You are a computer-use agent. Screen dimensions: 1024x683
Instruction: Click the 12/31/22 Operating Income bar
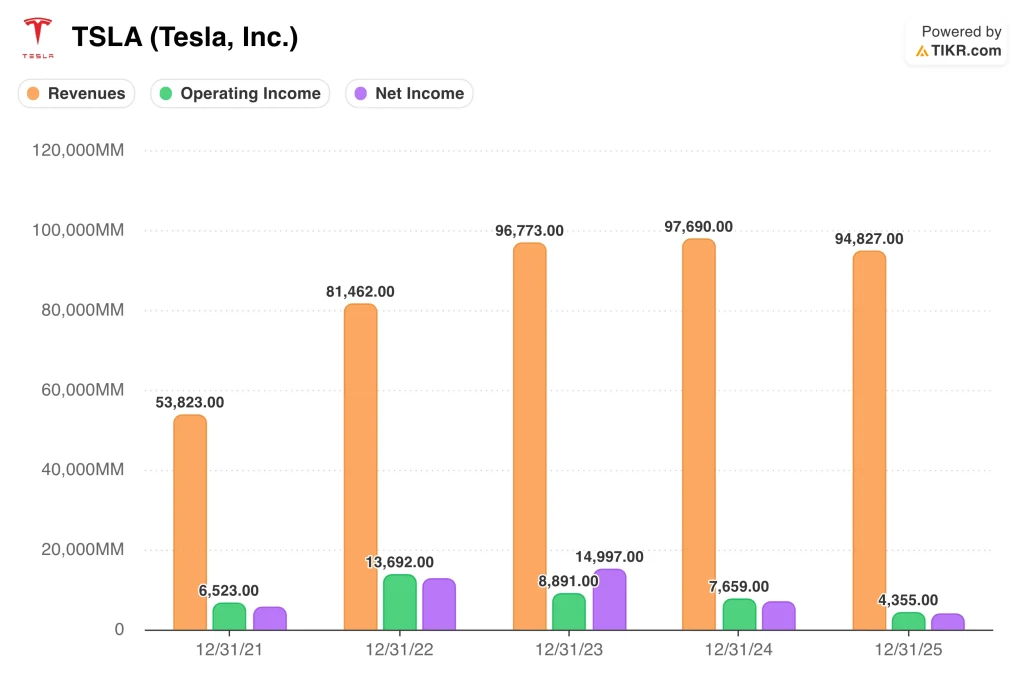[x=400, y=602]
